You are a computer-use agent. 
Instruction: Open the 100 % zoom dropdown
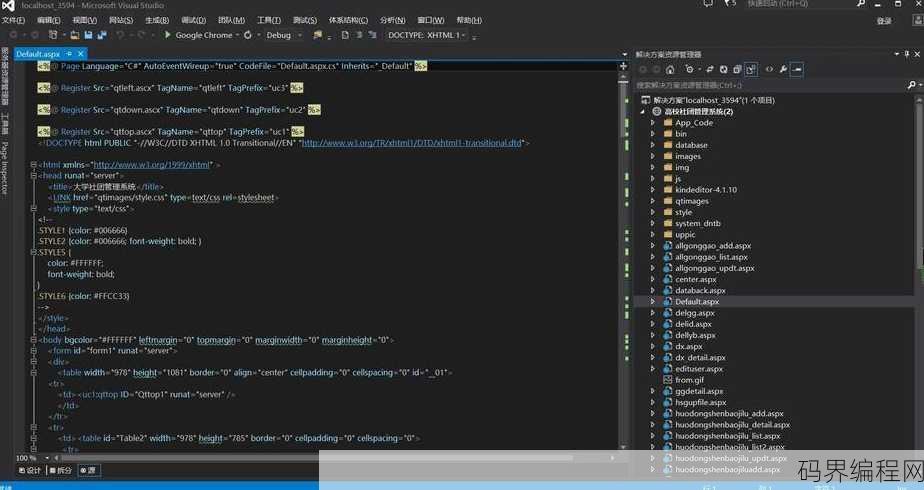click(47, 458)
